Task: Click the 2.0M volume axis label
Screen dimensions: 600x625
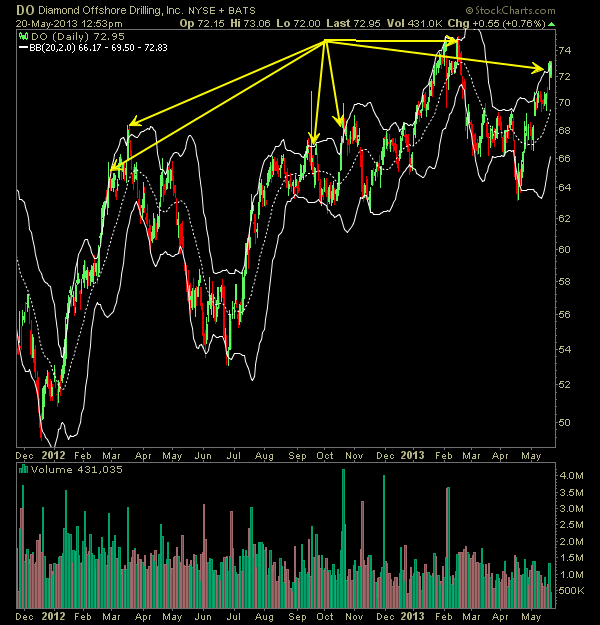Action: click(571, 541)
